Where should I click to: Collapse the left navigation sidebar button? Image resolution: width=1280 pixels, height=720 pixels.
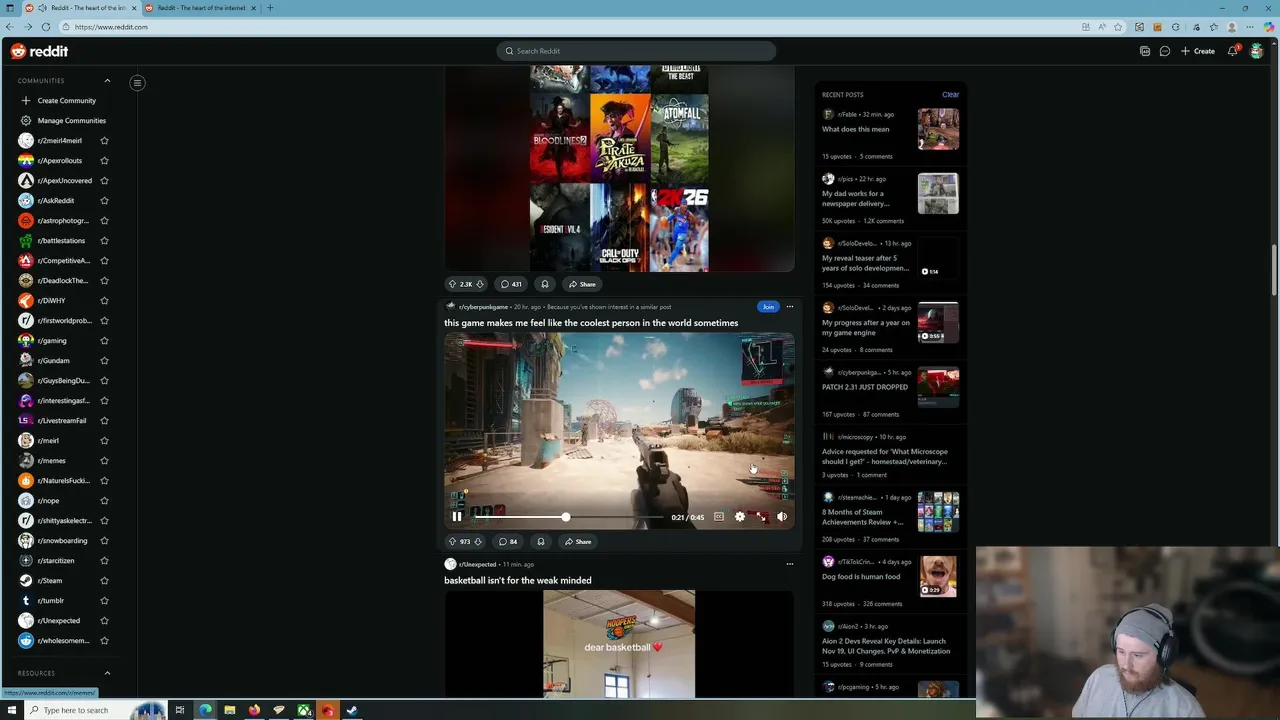[x=137, y=83]
